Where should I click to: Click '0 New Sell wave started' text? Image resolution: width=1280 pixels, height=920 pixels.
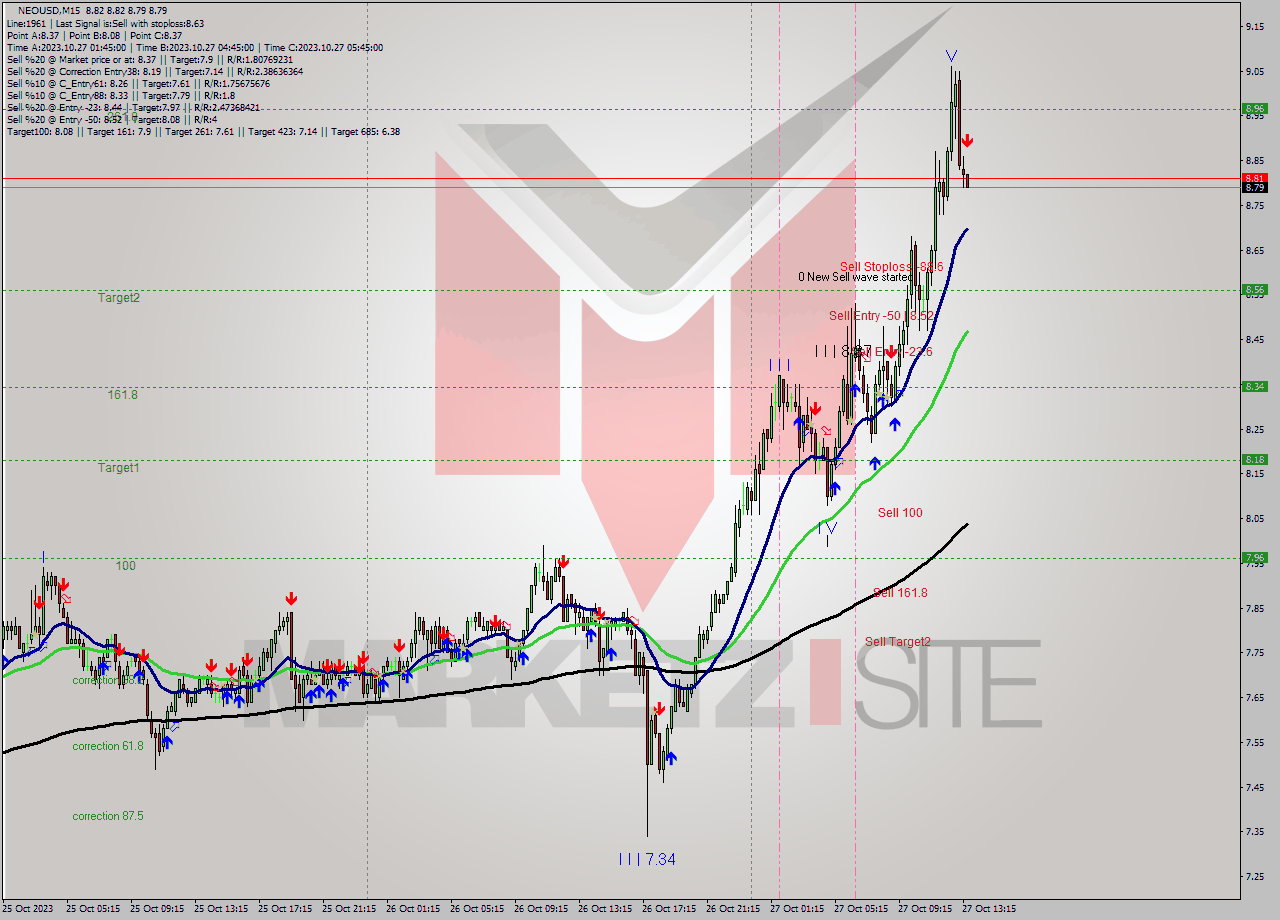[x=855, y=277]
